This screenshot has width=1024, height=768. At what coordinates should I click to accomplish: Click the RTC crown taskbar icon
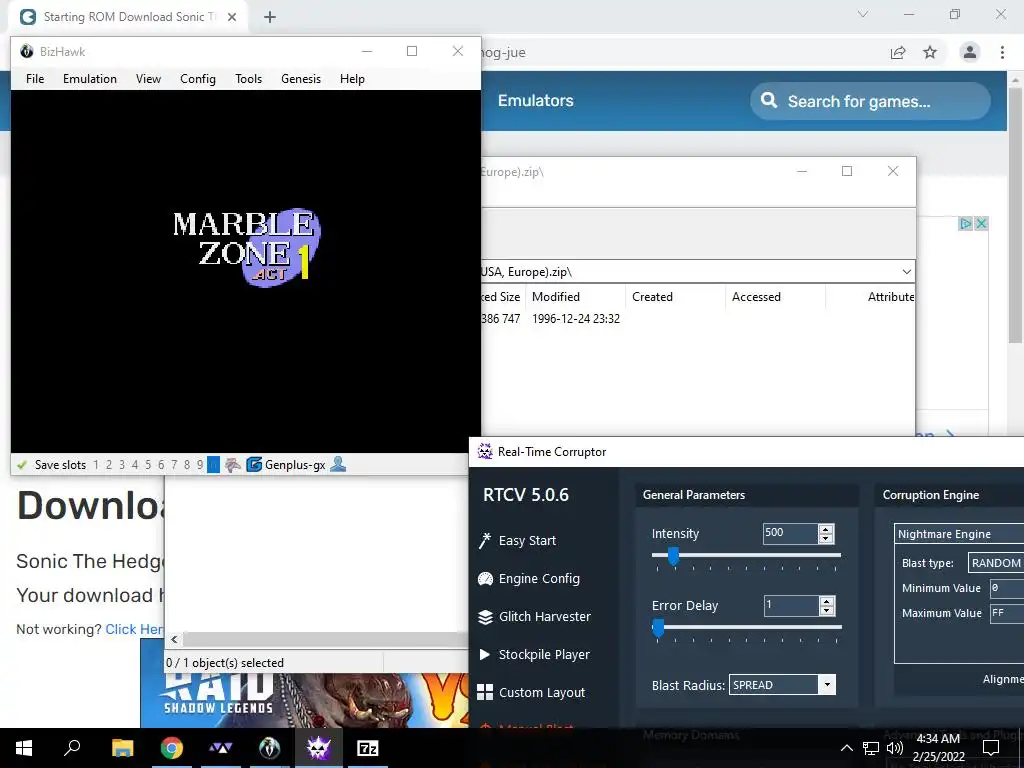[x=319, y=748]
